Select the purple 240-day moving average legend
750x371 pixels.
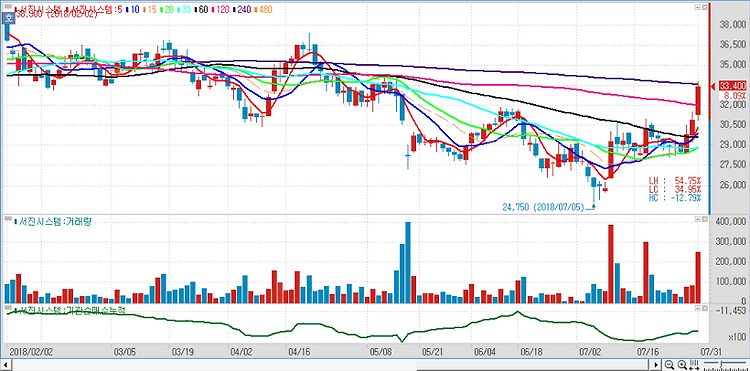pos(241,10)
